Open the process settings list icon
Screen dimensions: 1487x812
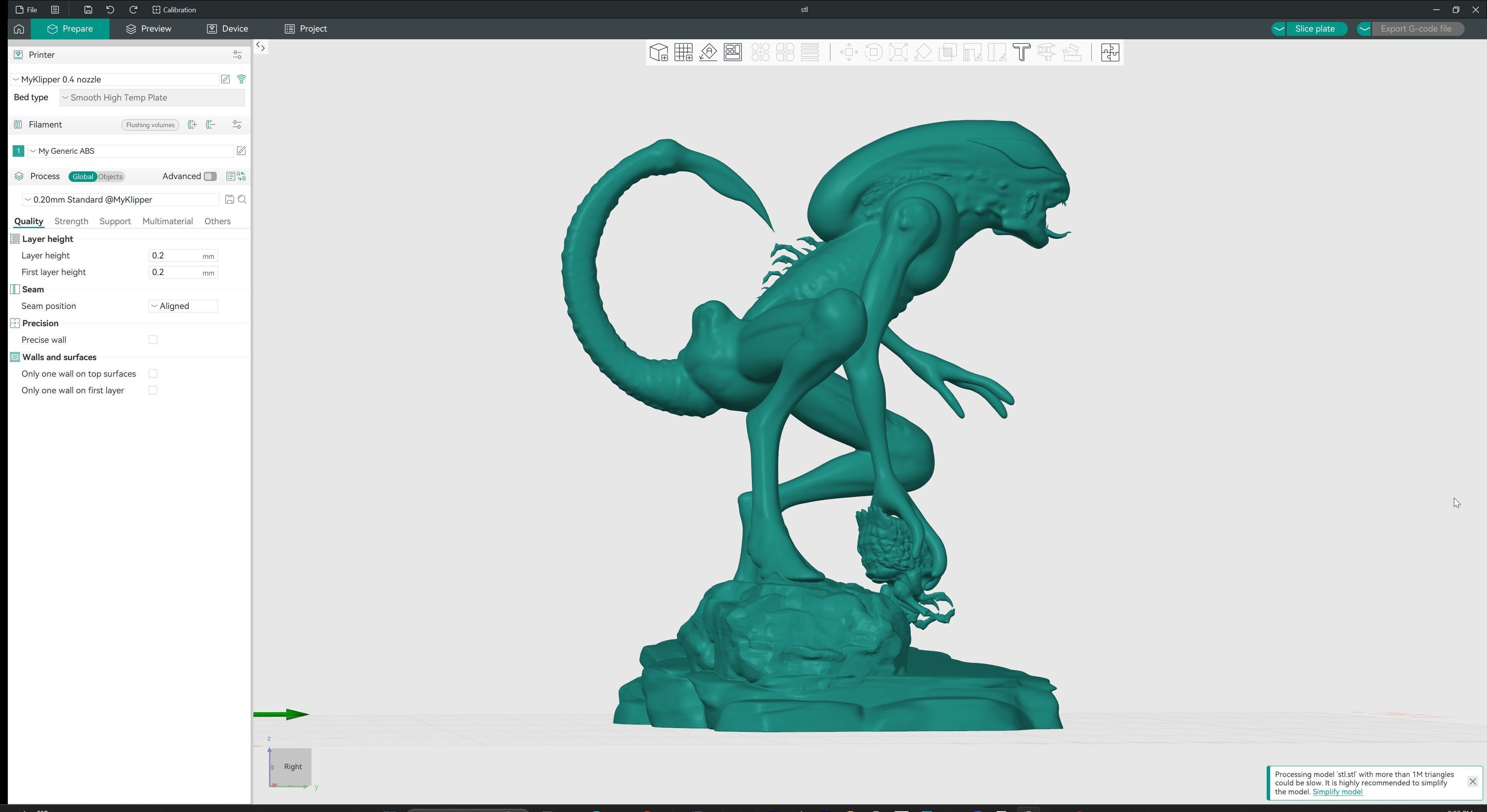230,176
